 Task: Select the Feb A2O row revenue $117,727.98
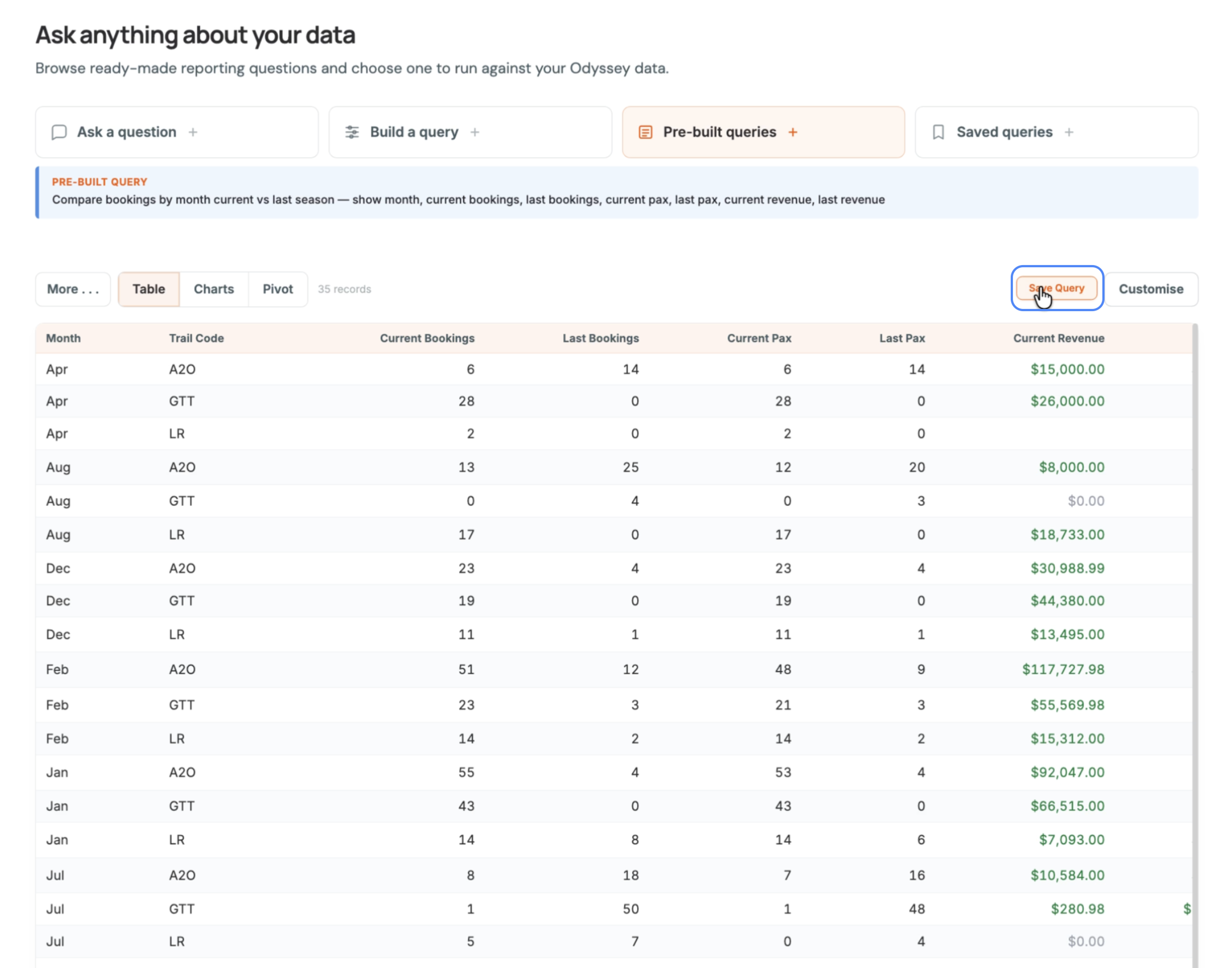coord(1063,669)
